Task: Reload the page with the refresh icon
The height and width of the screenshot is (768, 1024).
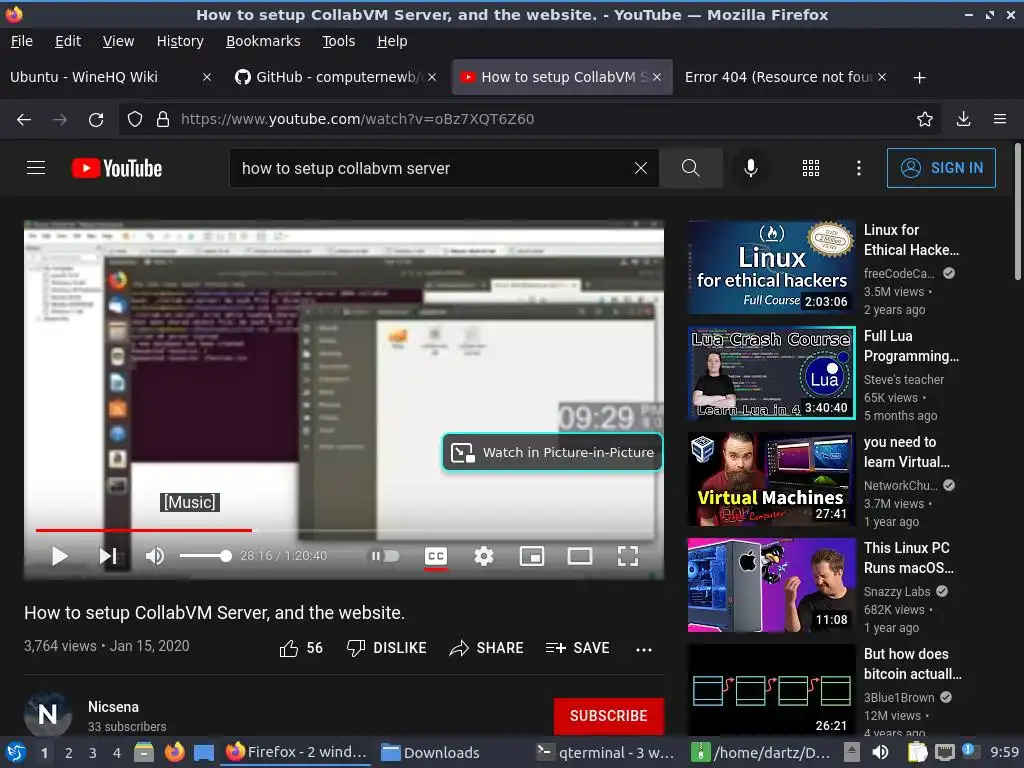Action: (96, 119)
